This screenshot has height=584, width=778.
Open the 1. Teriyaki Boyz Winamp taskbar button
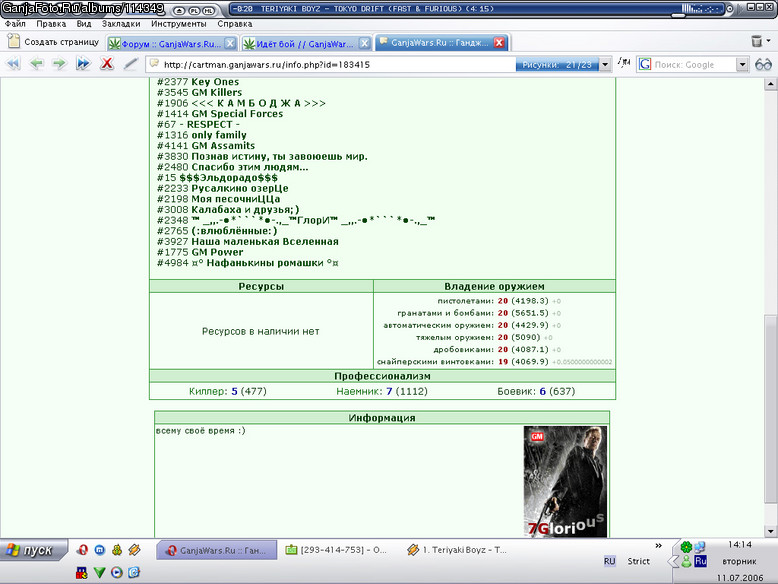click(456, 550)
